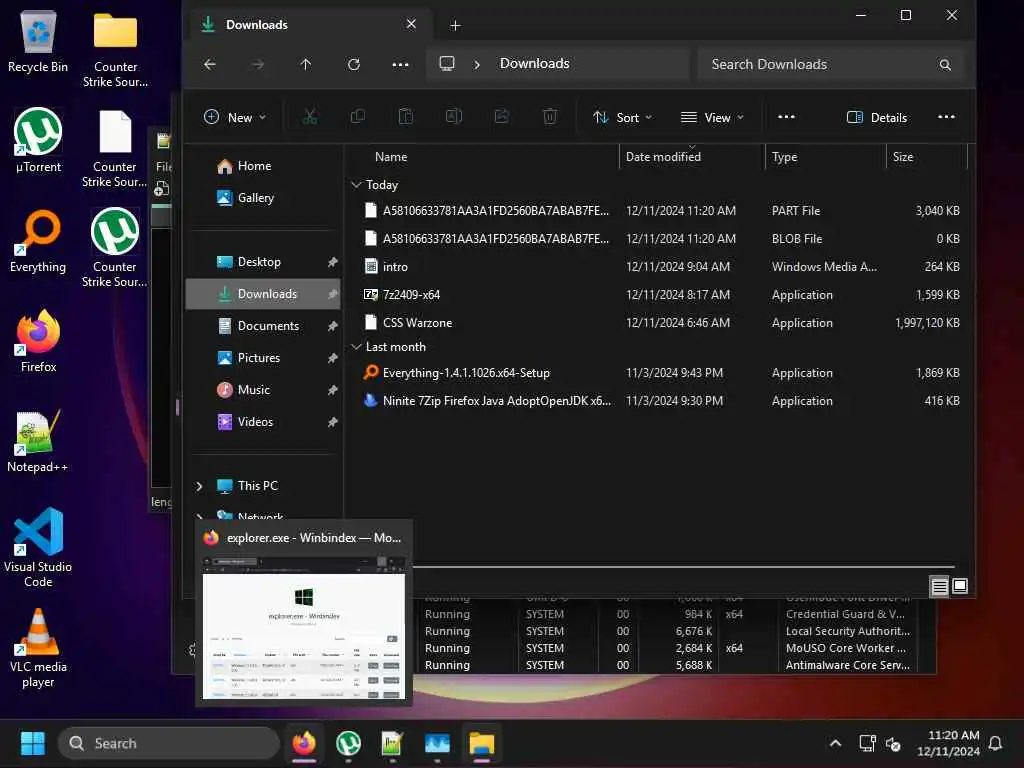Image resolution: width=1024 pixels, height=768 pixels.
Task: Refresh the Downloads folder
Action: tap(354, 64)
